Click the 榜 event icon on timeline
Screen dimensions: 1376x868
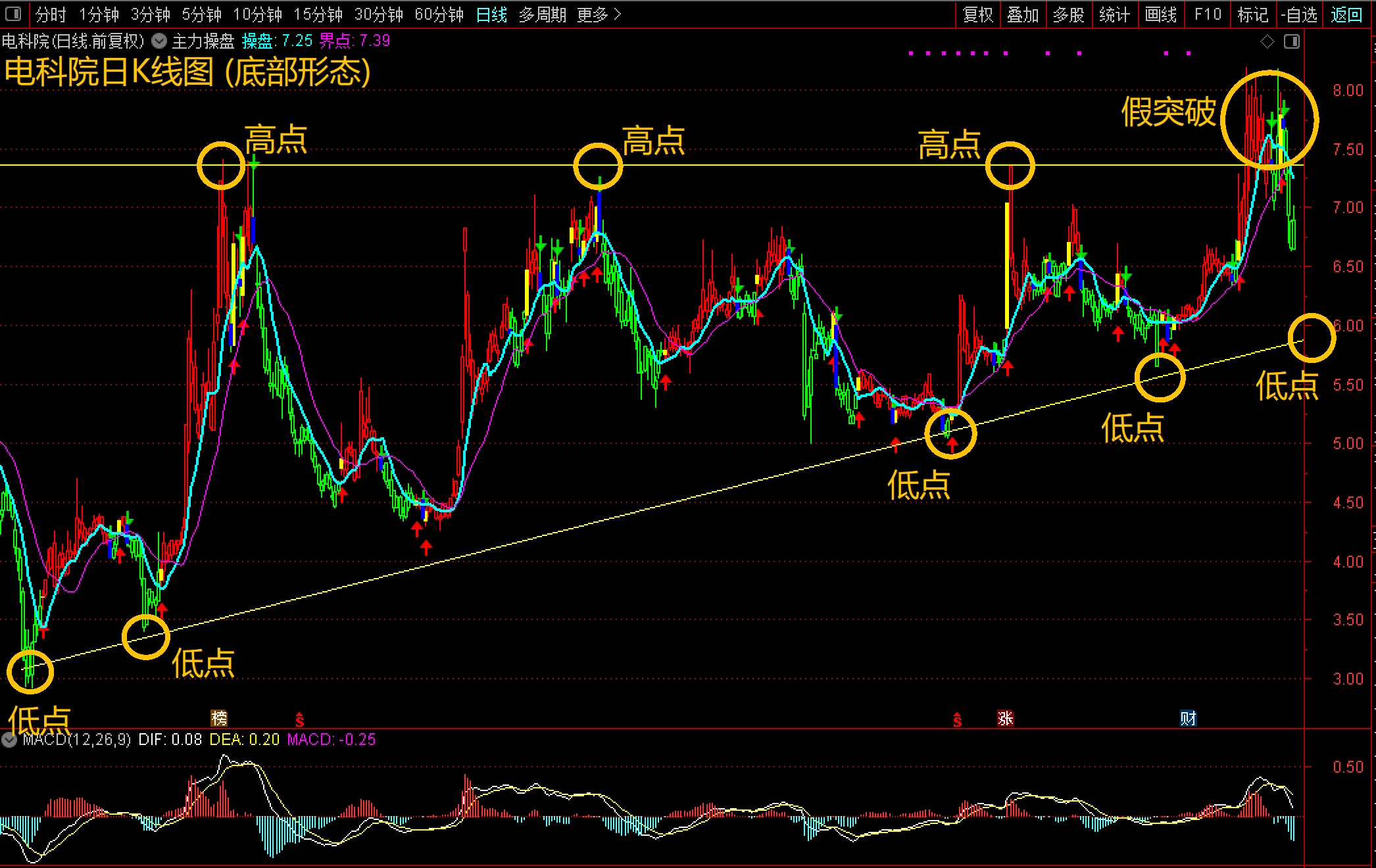pyautogui.click(x=219, y=718)
